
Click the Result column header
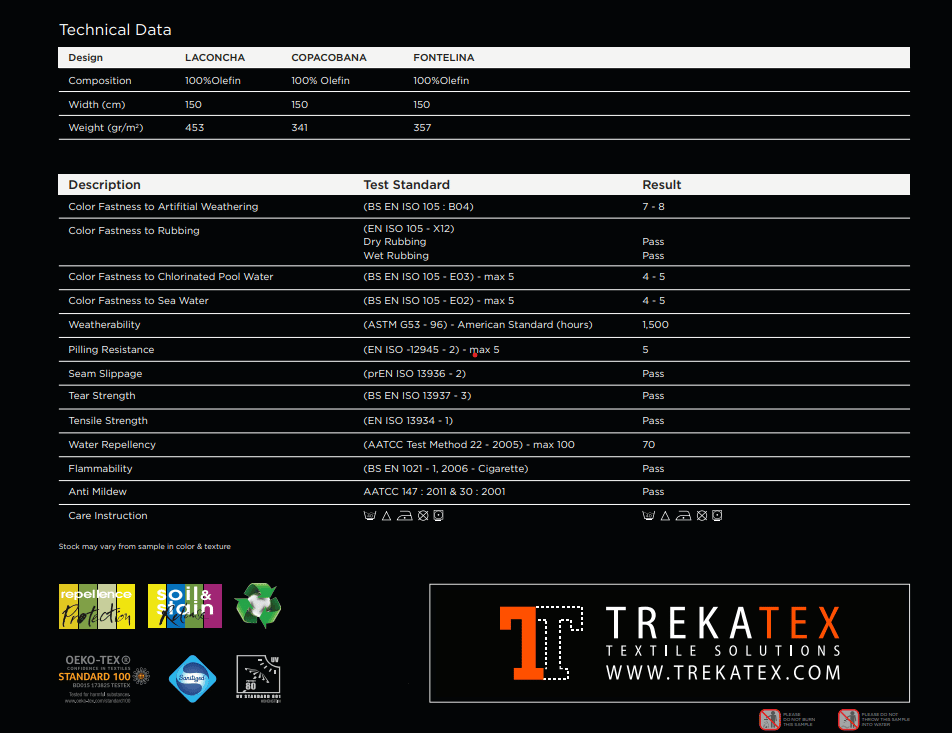[662, 185]
